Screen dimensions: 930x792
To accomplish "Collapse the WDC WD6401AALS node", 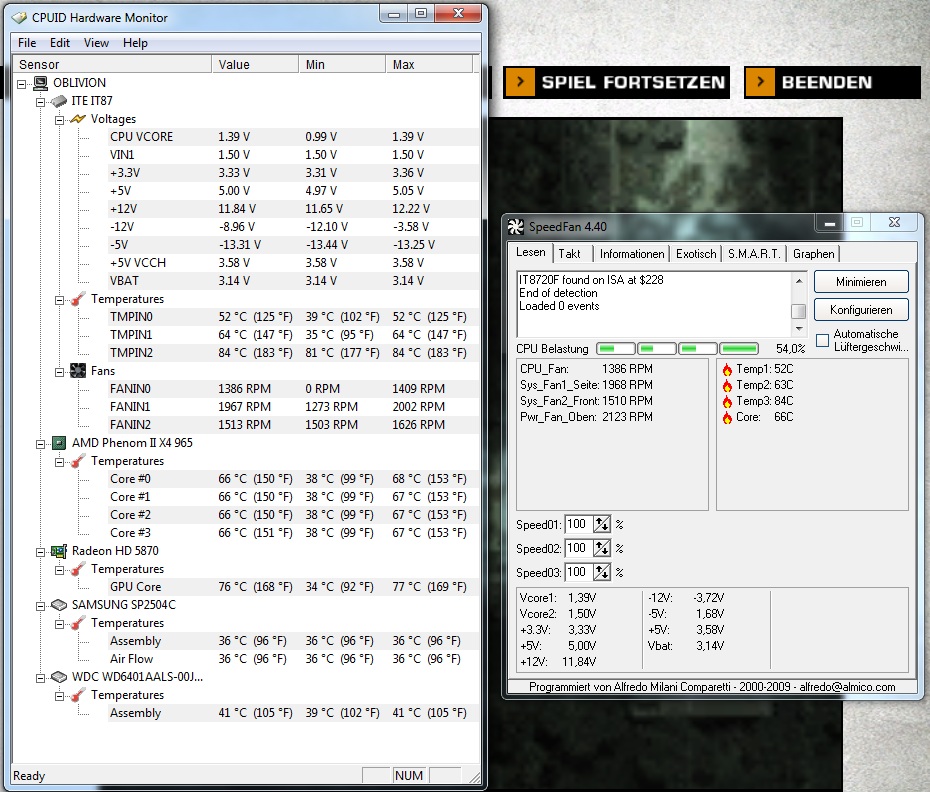I will tap(40, 678).
